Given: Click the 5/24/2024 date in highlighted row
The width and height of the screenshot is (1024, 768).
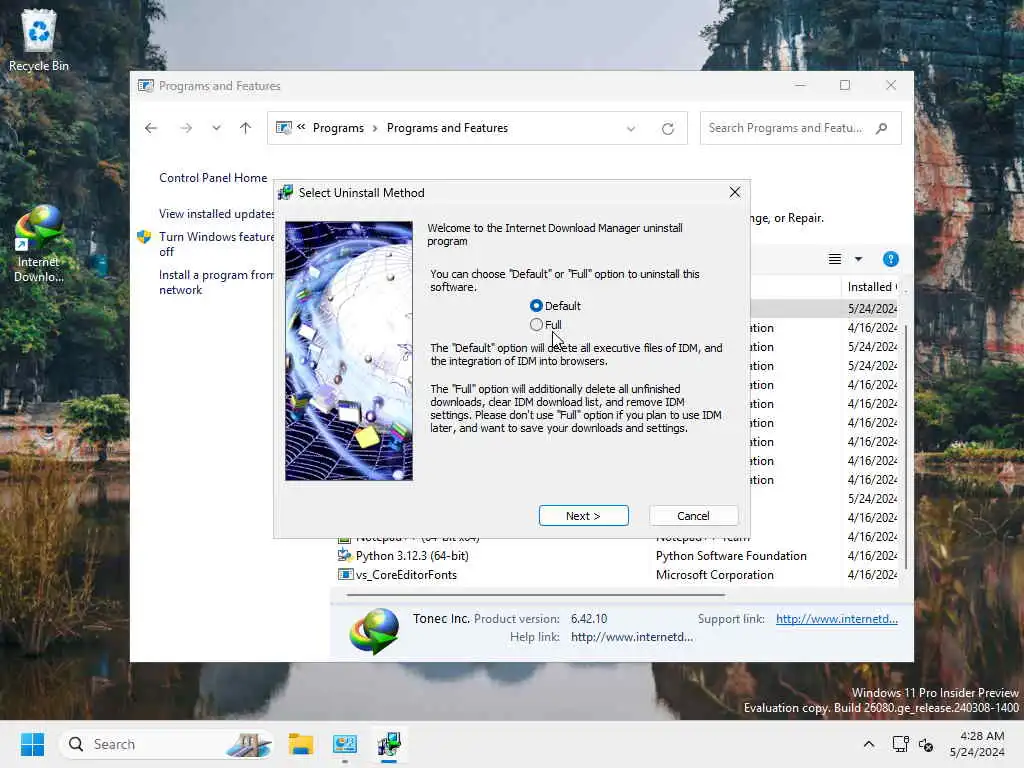Looking at the screenshot, I should pos(872,308).
